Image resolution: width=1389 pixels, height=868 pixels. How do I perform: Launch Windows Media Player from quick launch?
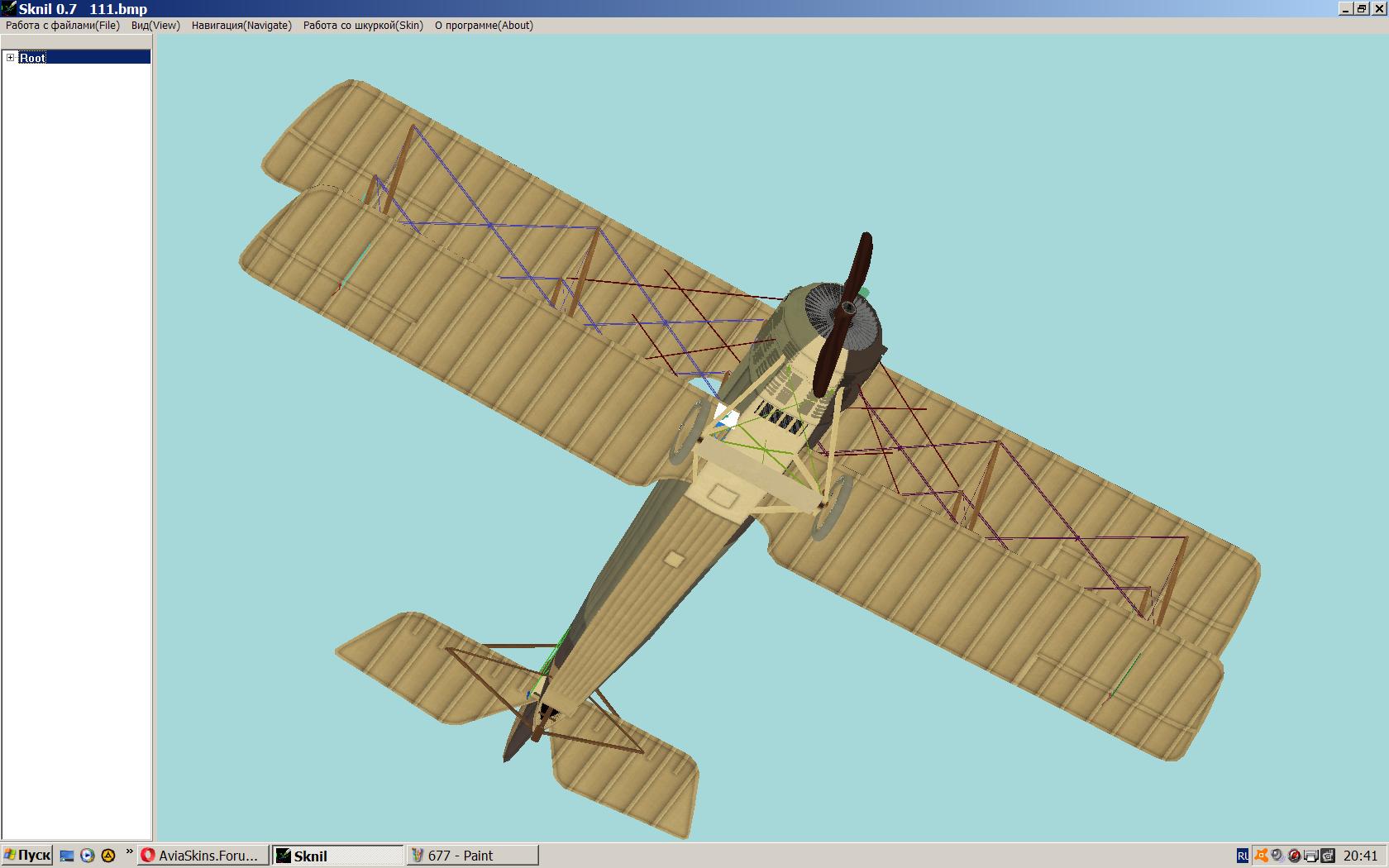click(x=88, y=856)
